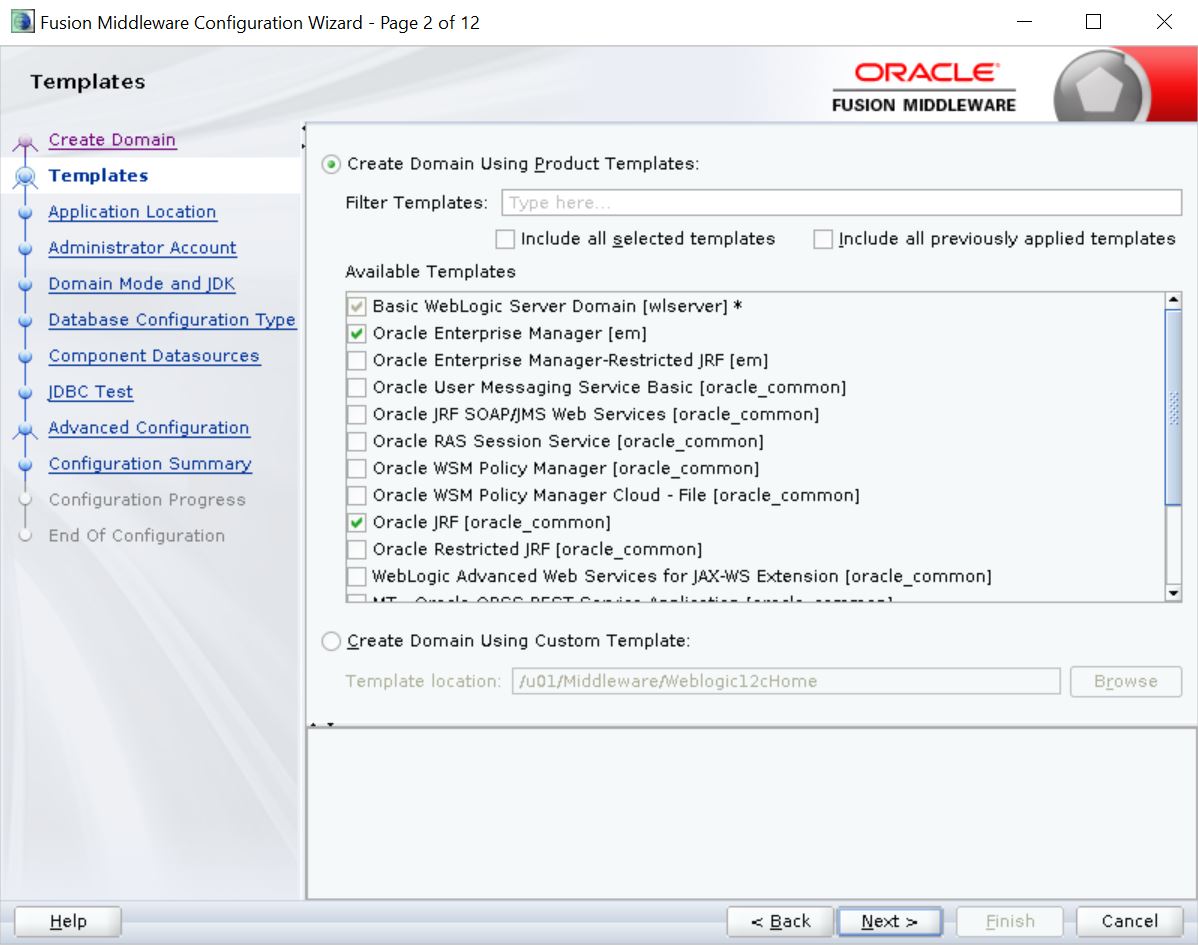The image size is (1198, 945).
Task: Check Oracle WSM Policy Manager Cloud - File
Action: (x=356, y=496)
